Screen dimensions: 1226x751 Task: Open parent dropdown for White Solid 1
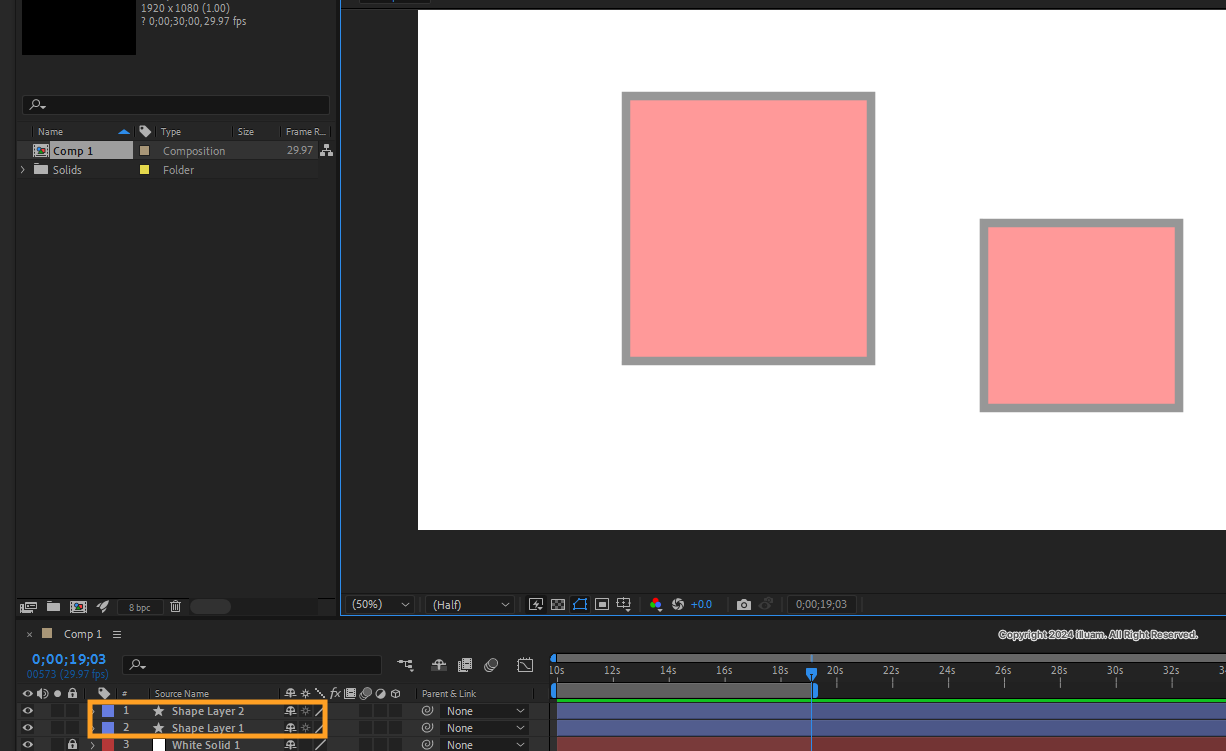[x=484, y=745]
